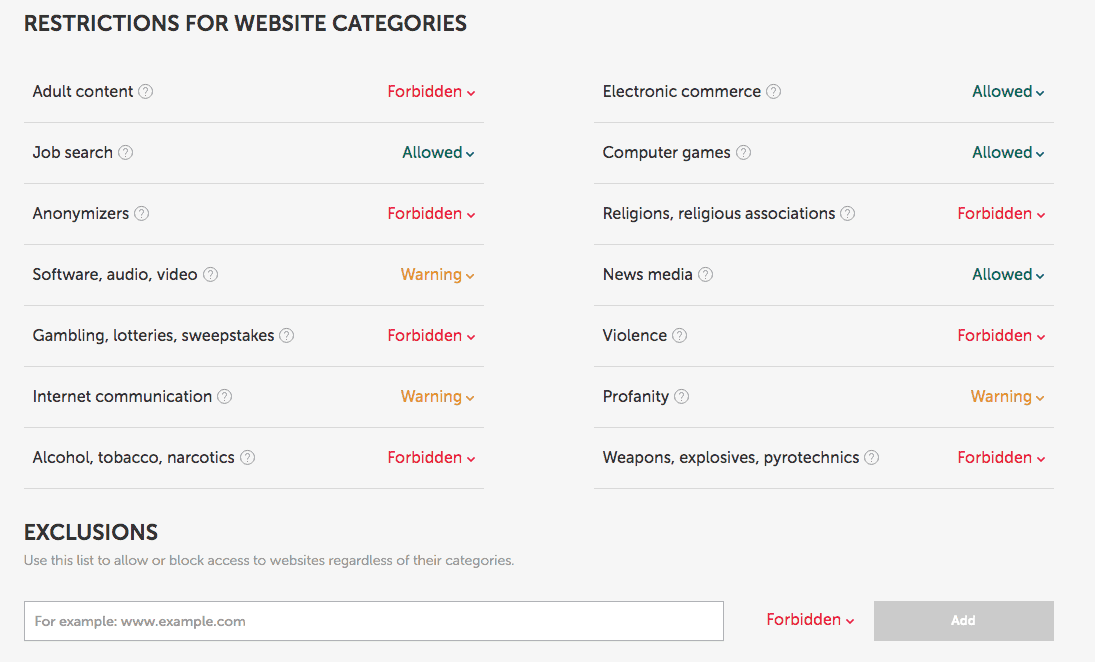
Task: Open help for Internet communication
Action: [x=225, y=397]
